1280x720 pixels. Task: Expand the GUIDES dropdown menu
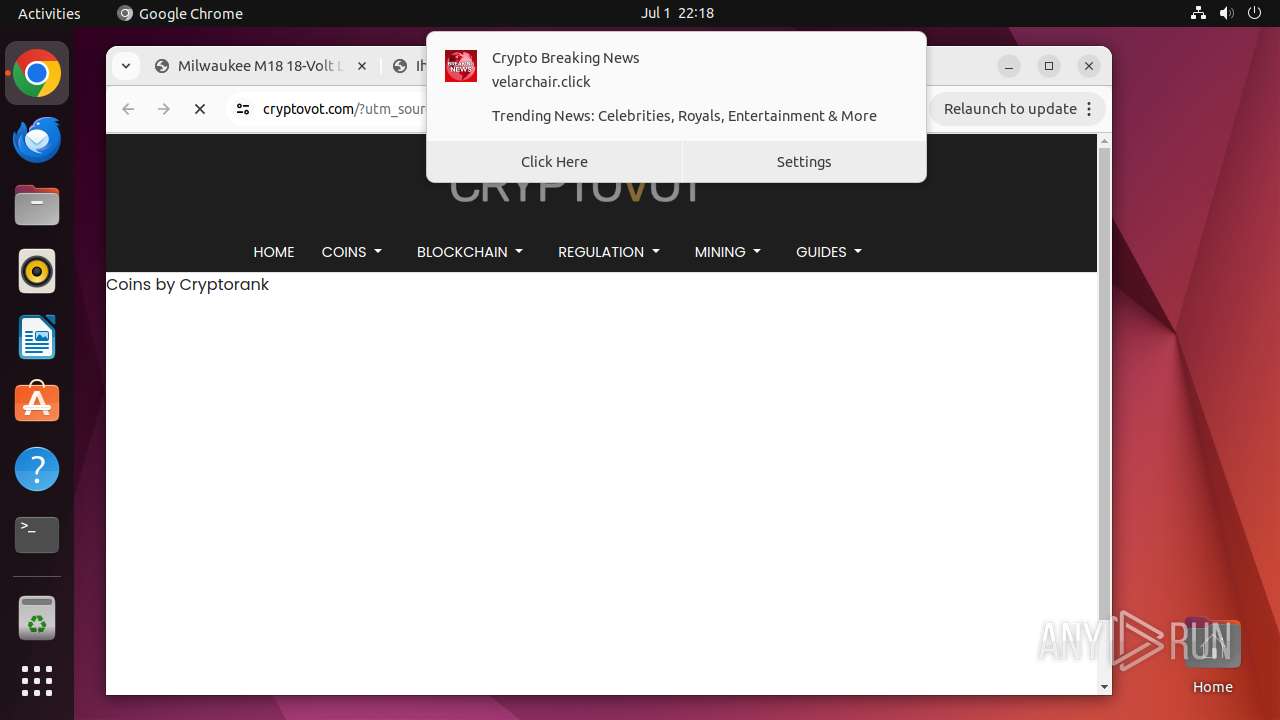point(829,252)
